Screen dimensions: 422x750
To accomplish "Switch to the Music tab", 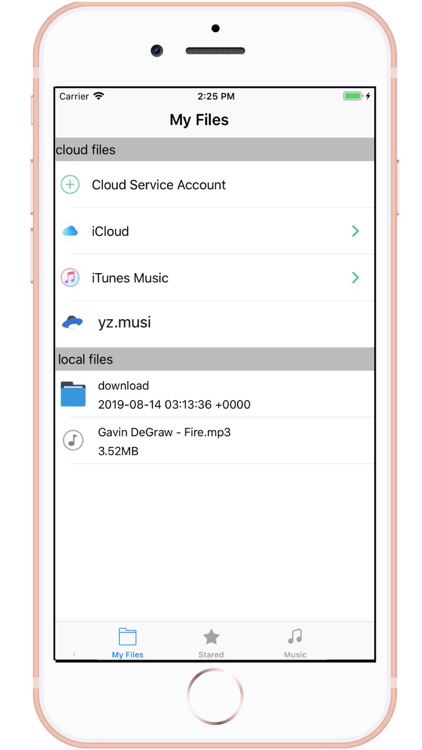I will click(x=295, y=643).
